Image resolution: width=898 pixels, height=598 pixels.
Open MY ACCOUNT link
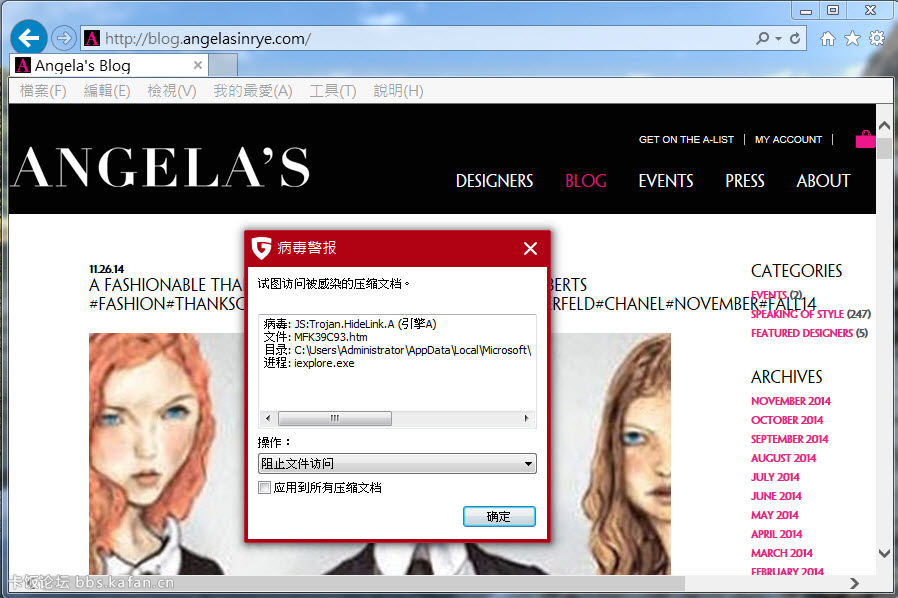point(788,139)
